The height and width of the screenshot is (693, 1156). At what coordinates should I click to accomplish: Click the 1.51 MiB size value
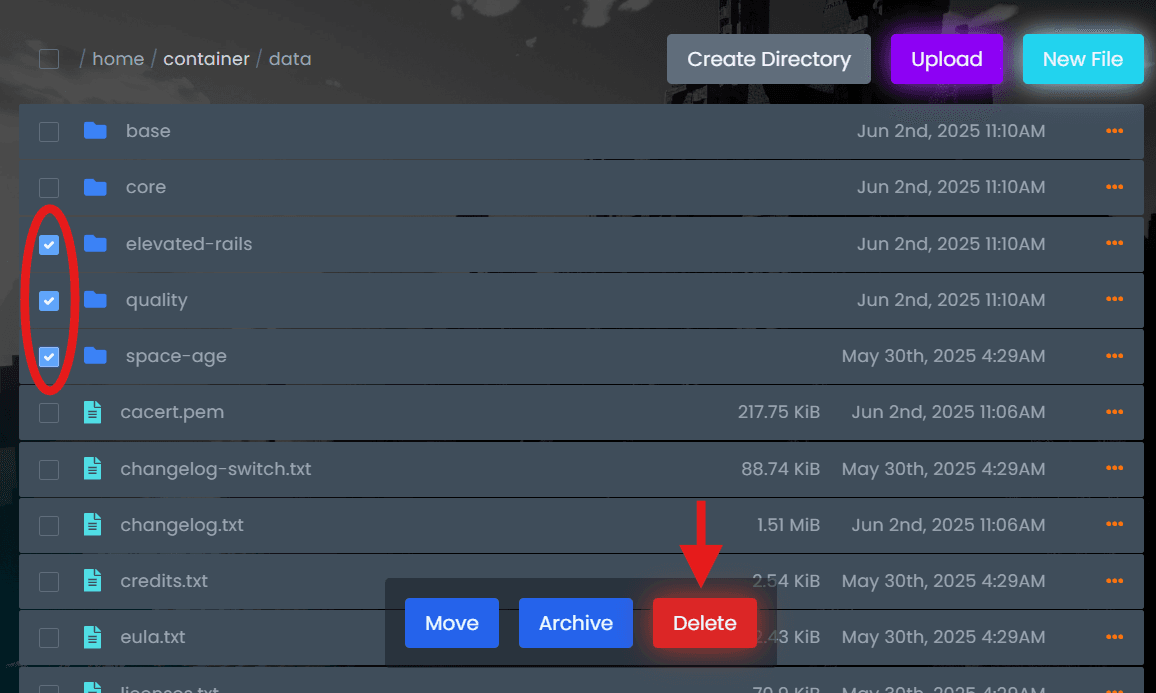pos(788,524)
